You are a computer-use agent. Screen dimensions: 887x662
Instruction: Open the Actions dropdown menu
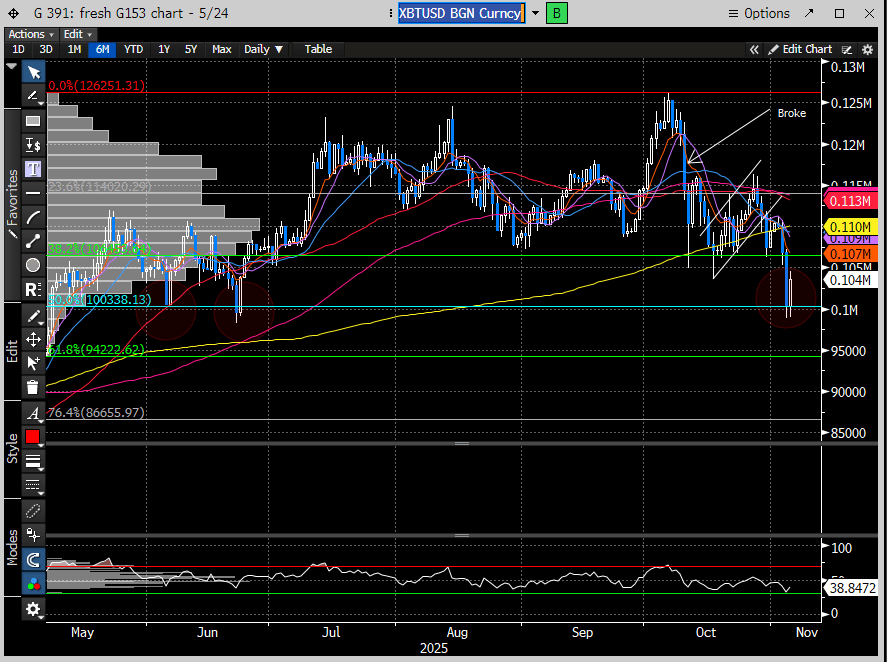pyautogui.click(x=30, y=34)
